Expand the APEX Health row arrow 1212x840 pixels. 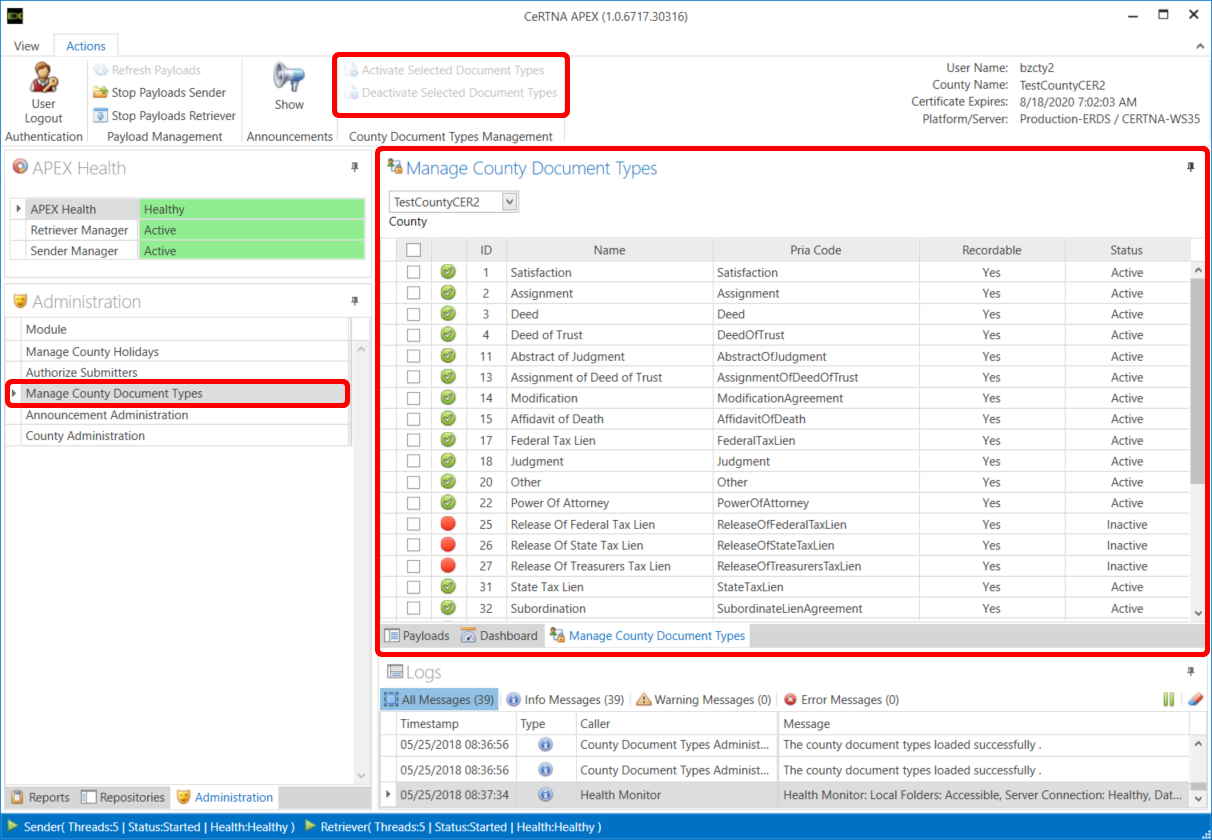[x=19, y=209]
